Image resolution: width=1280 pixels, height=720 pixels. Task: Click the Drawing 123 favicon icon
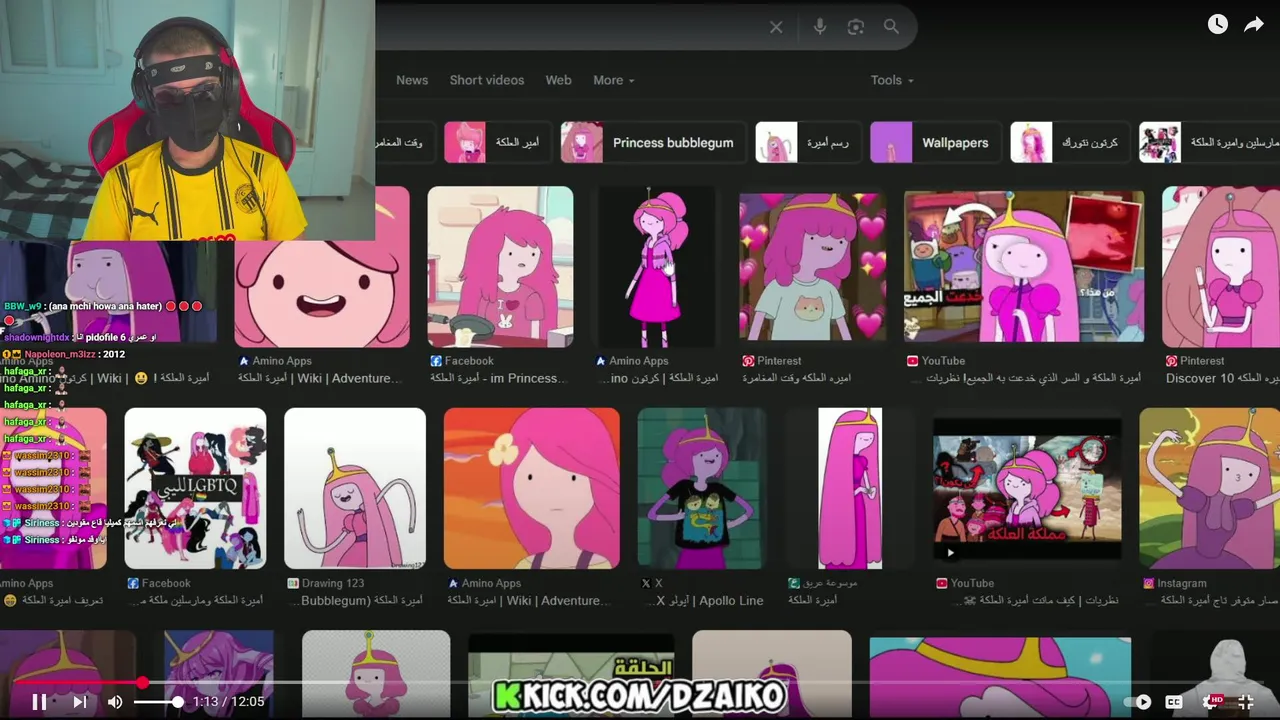(x=293, y=583)
